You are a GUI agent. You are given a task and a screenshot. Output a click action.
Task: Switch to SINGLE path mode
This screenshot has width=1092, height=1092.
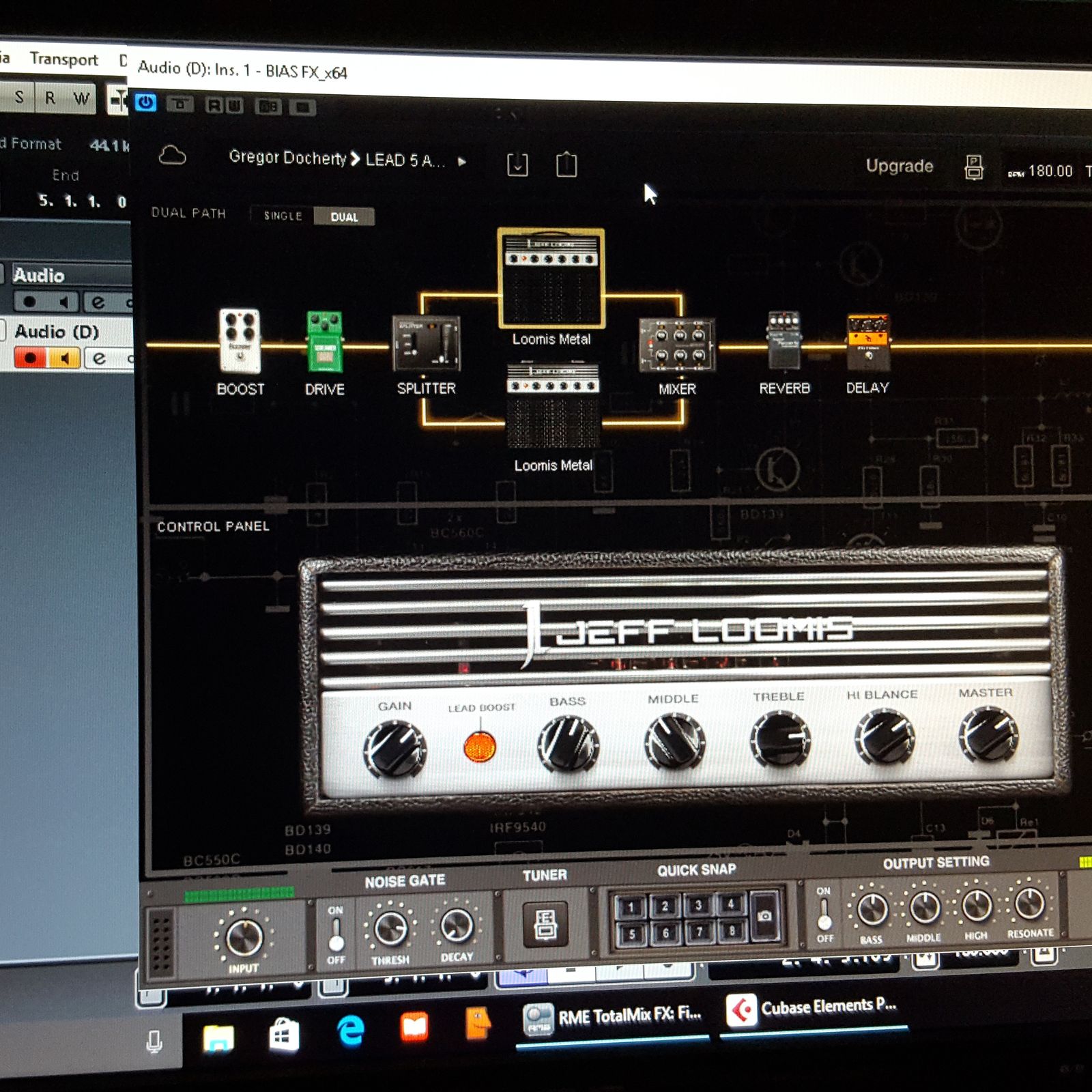click(x=283, y=216)
